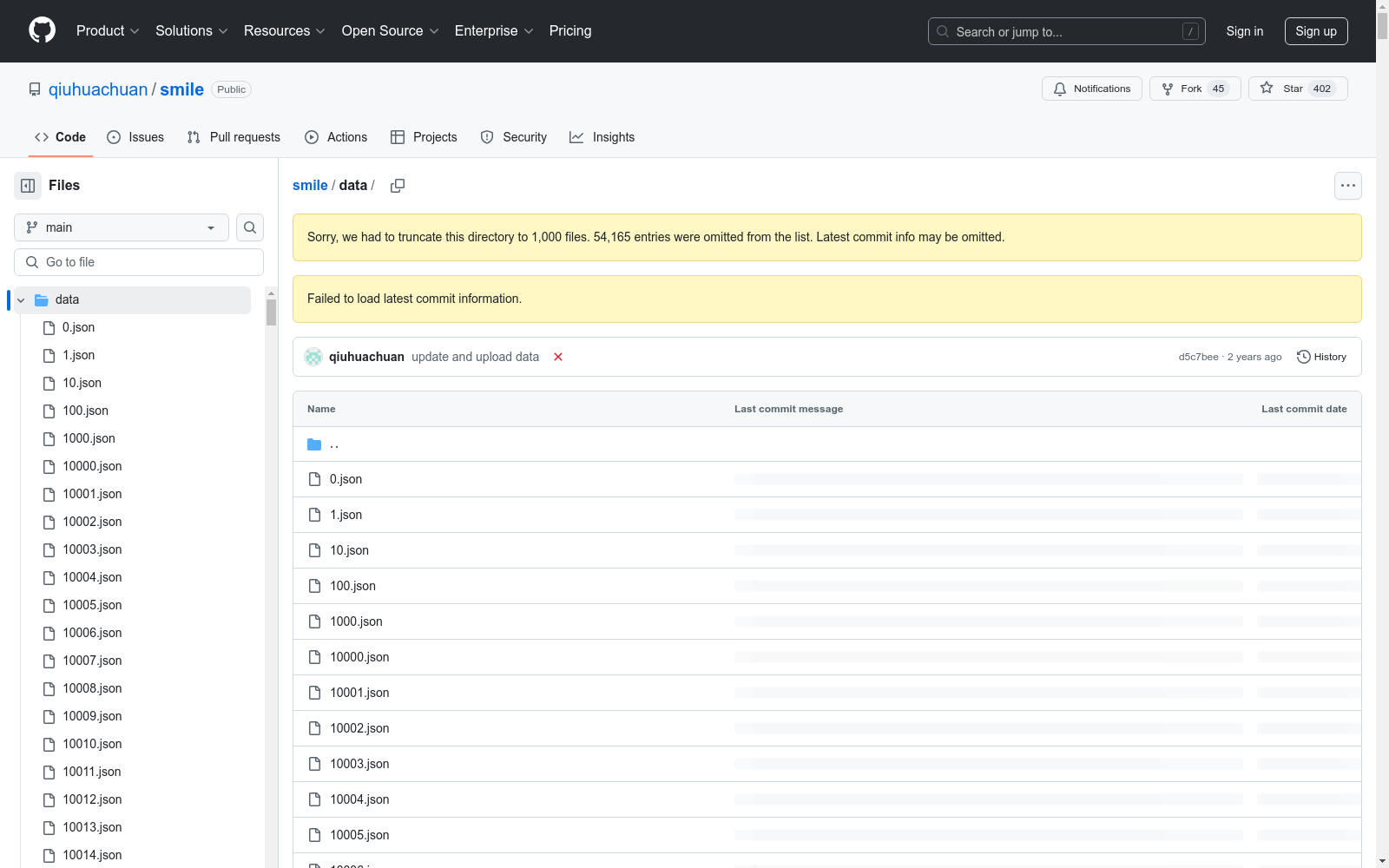Click the file search magnifier button
The height and width of the screenshot is (868, 1389).
point(250,227)
